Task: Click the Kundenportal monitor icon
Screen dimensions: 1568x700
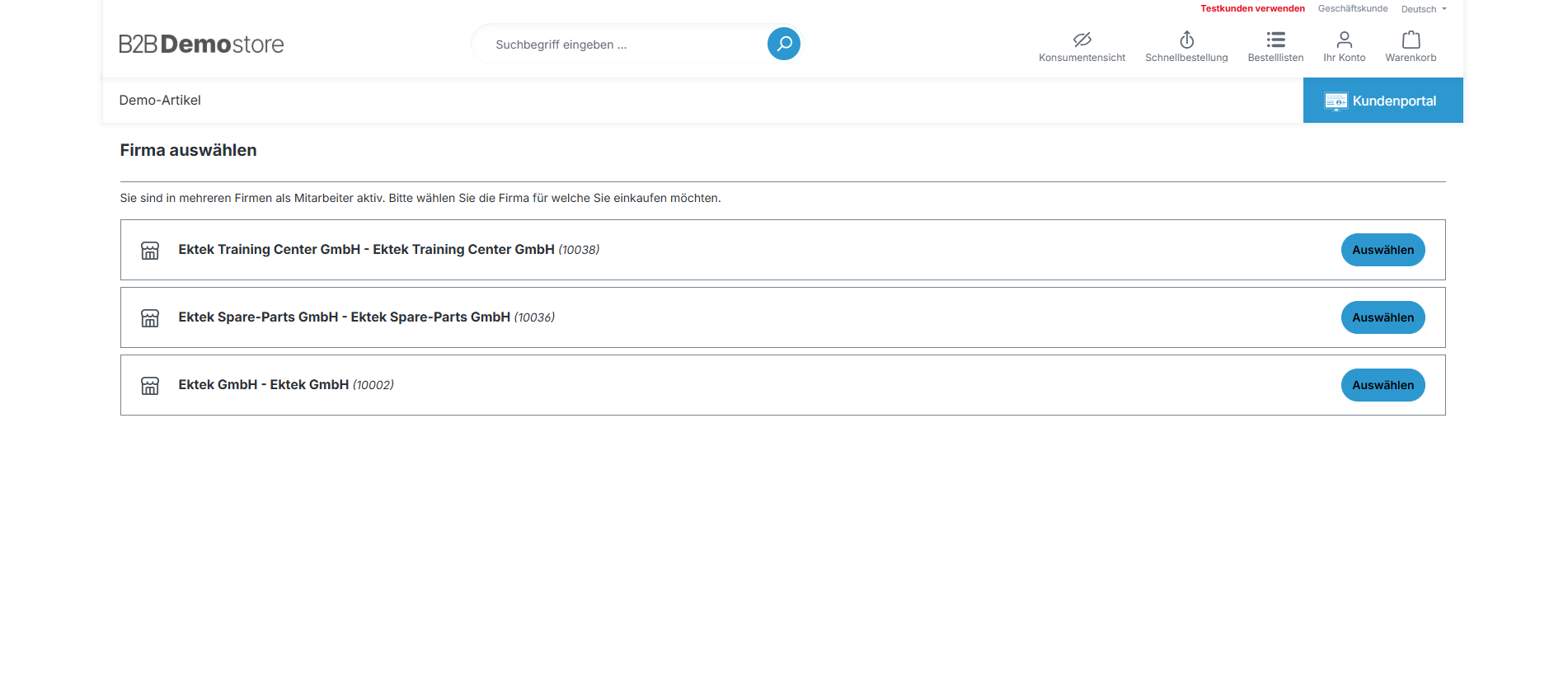Action: pyautogui.click(x=1336, y=101)
